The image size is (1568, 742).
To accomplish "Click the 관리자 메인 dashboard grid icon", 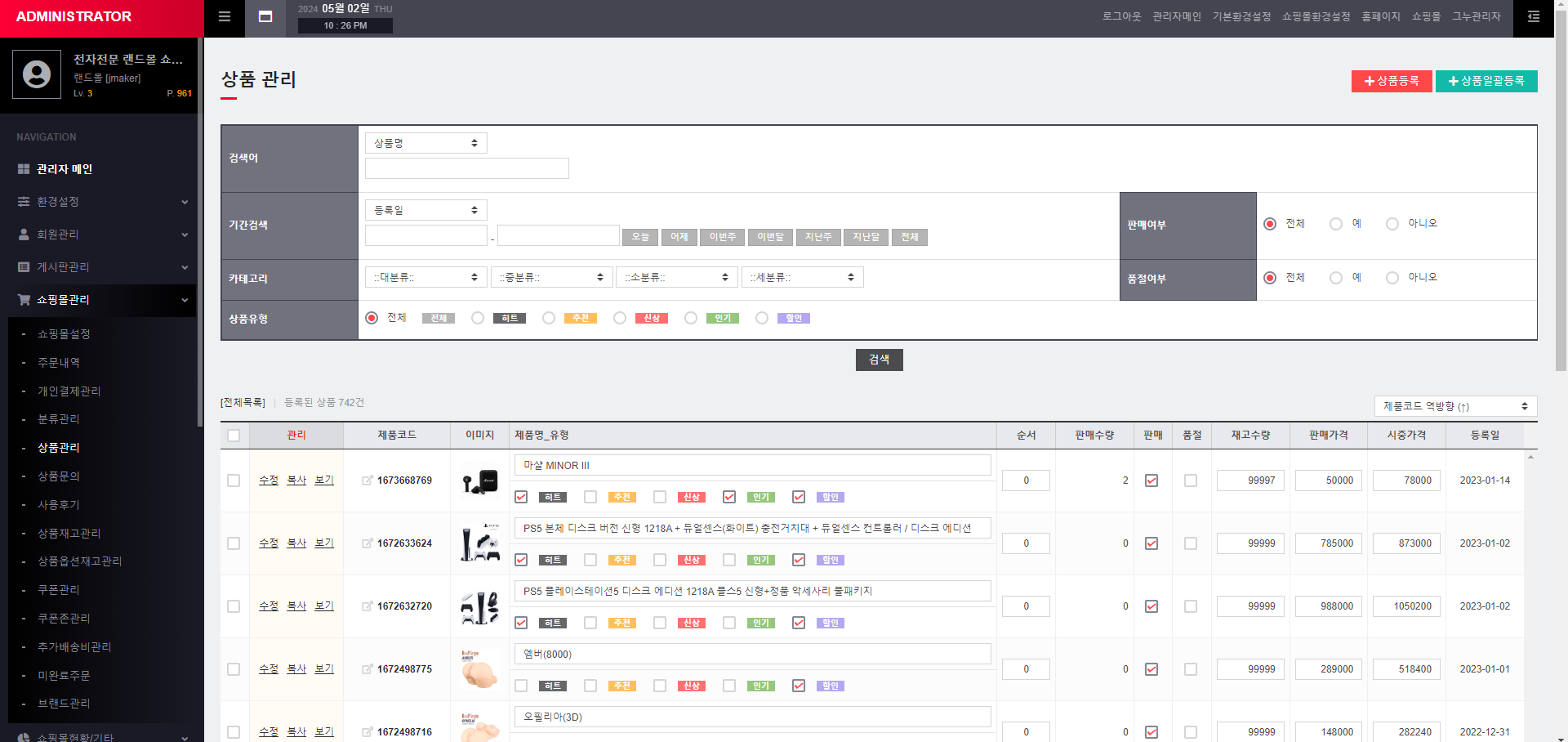I will pyautogui.click(x=24, y=169).
